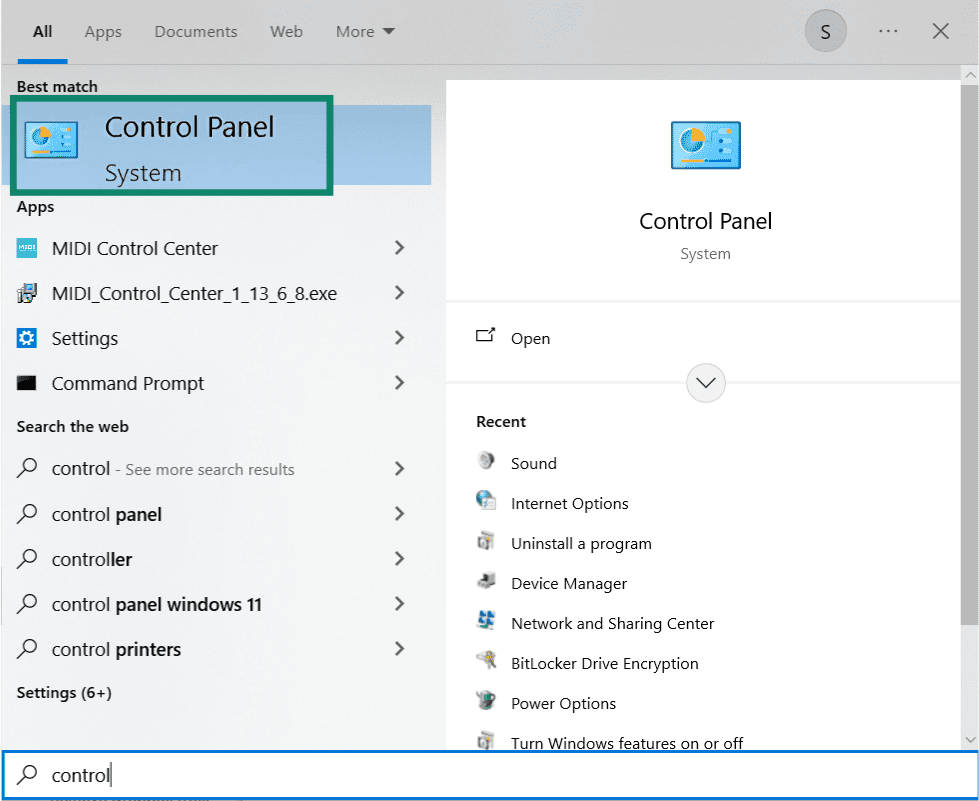
Task: Switch to the Documents search tab
Action: pos(195,31)
